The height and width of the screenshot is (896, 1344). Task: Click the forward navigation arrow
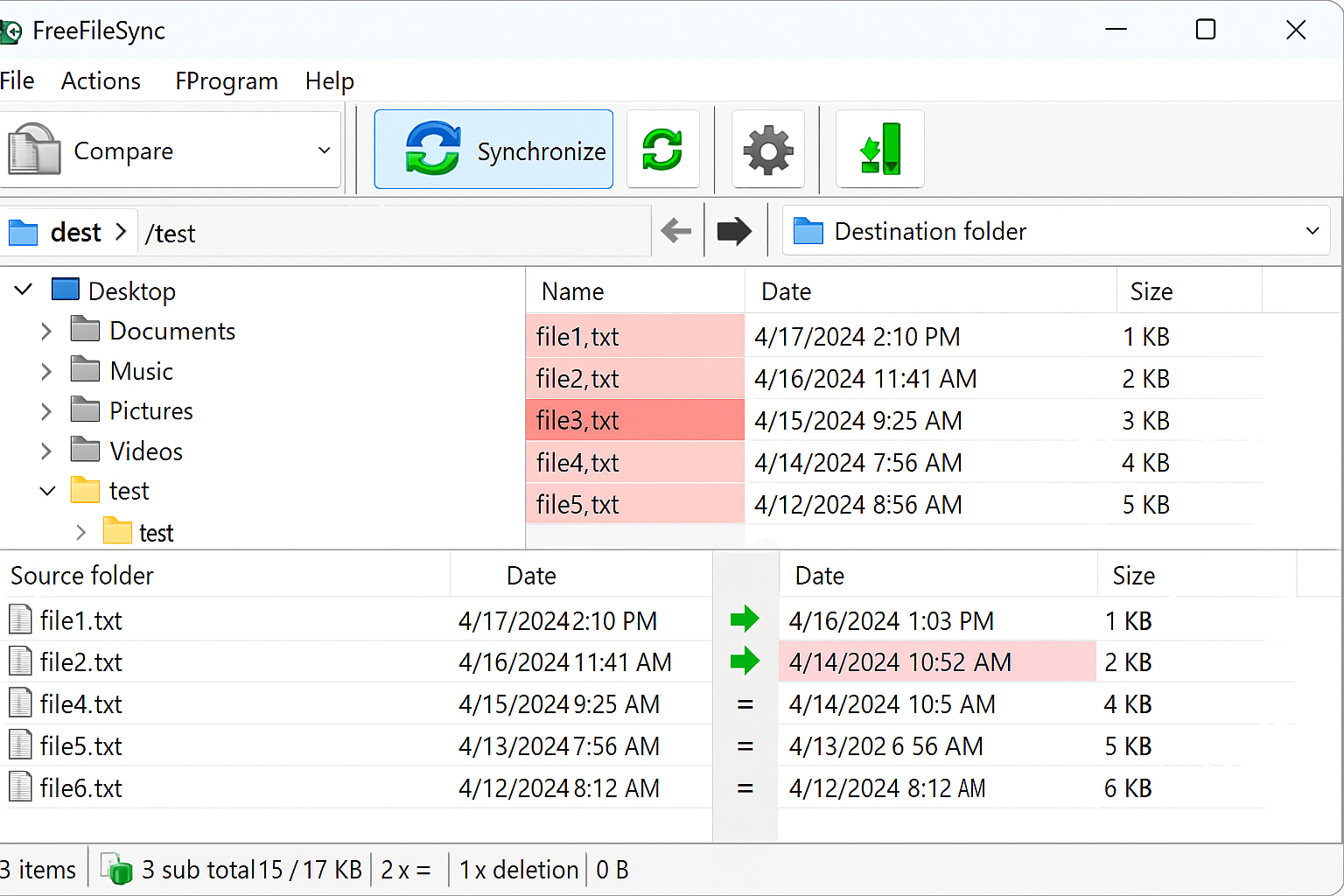click(x=734, y=231)
